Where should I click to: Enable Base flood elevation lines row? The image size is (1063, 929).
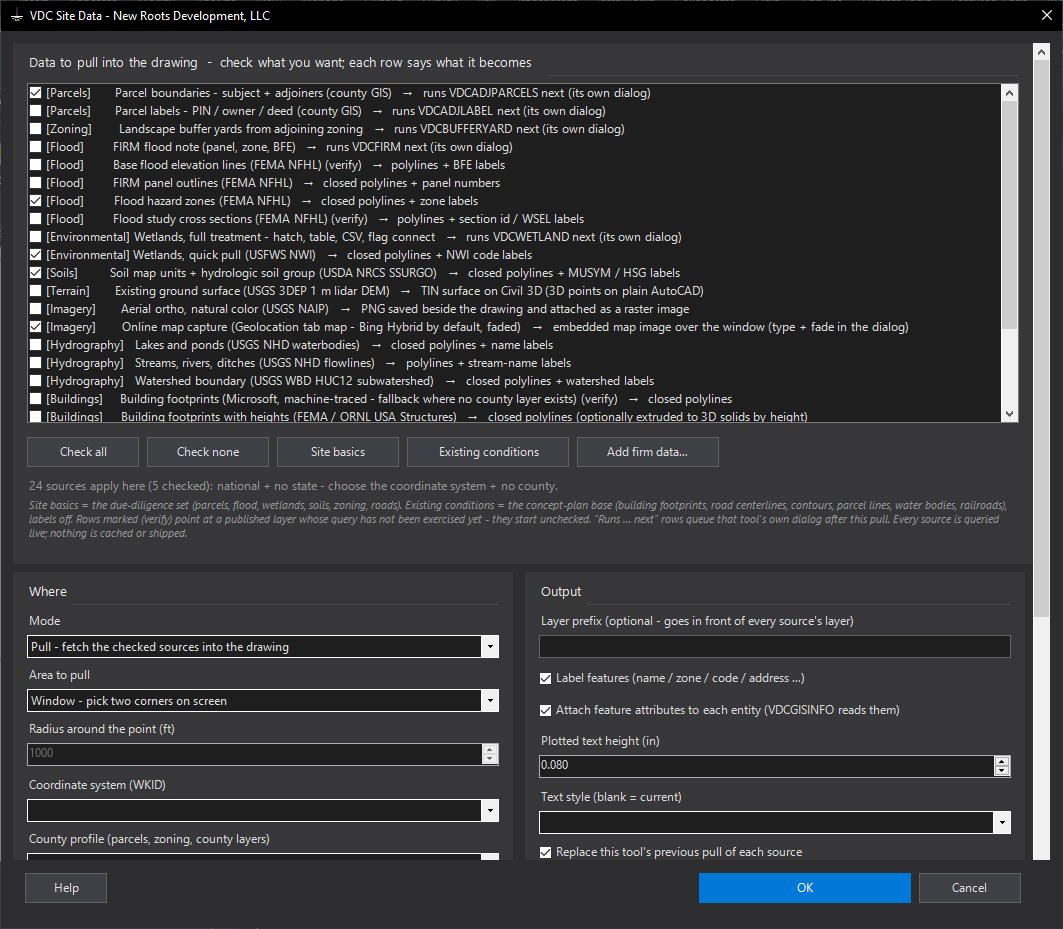point(35,165)
